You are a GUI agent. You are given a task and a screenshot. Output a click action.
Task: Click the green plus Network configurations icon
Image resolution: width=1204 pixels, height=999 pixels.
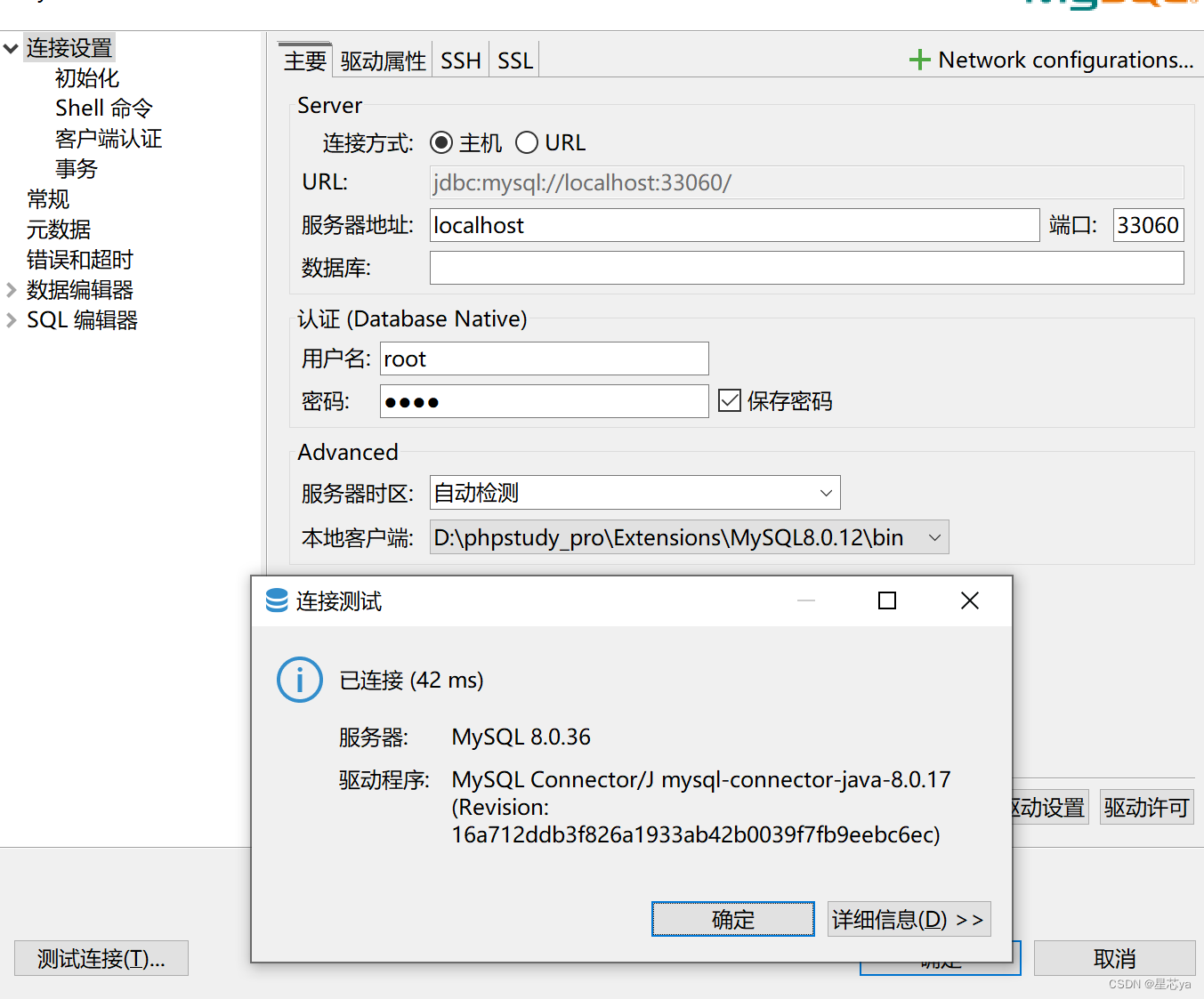(x=919, y=60)
